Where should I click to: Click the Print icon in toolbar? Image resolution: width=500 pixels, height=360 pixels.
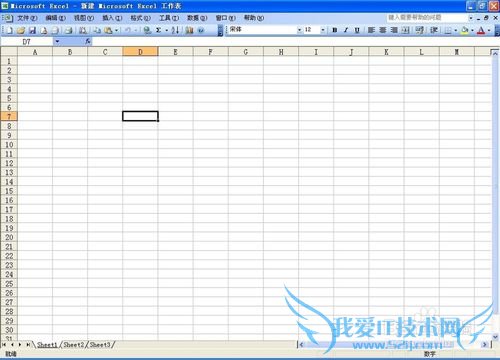[x=68, y=30]
